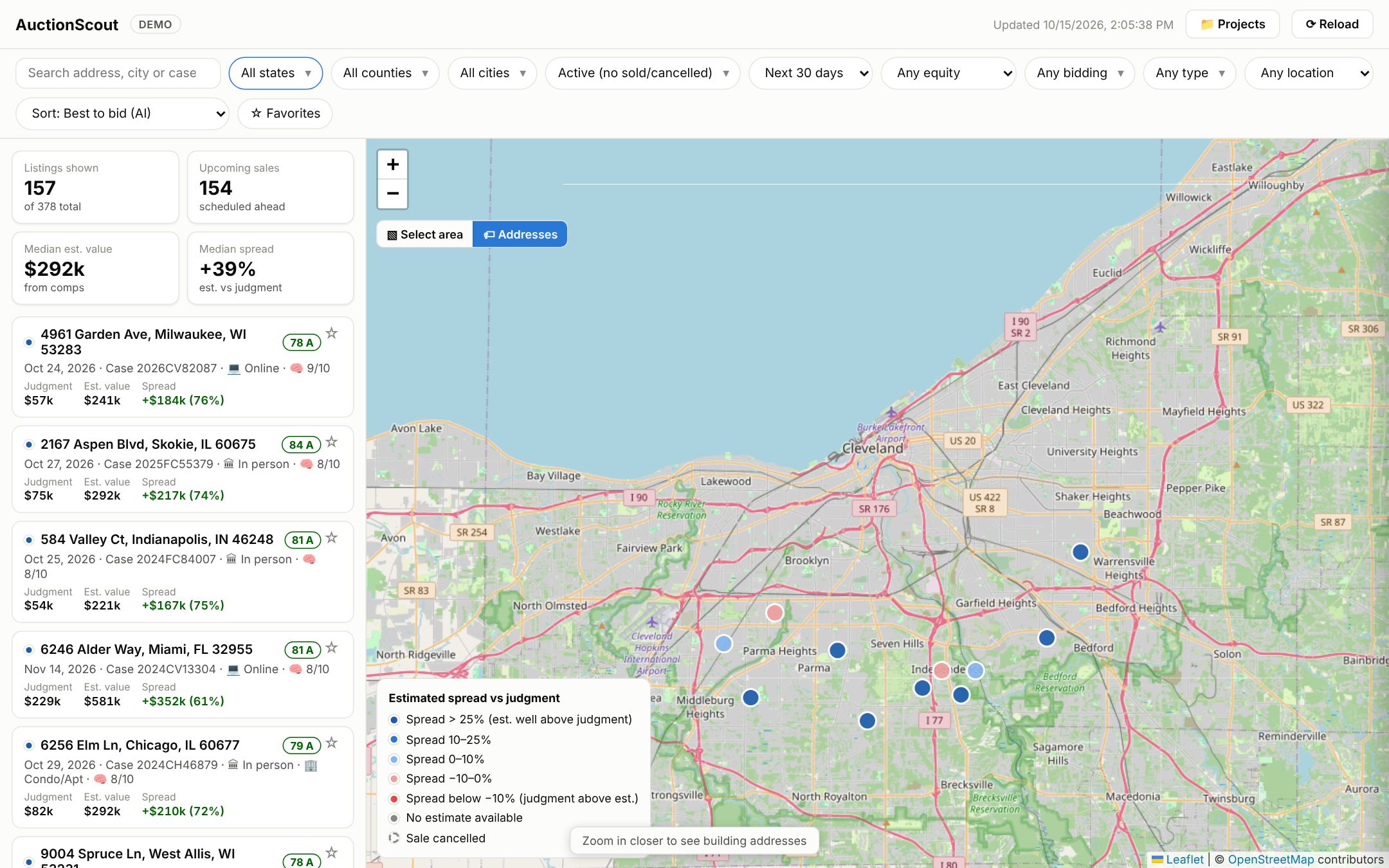Image resolution: width=1389 pixels, height=868 pixels.
Task: Open the OpenStreetMap attribution link
Action: 1271,859
